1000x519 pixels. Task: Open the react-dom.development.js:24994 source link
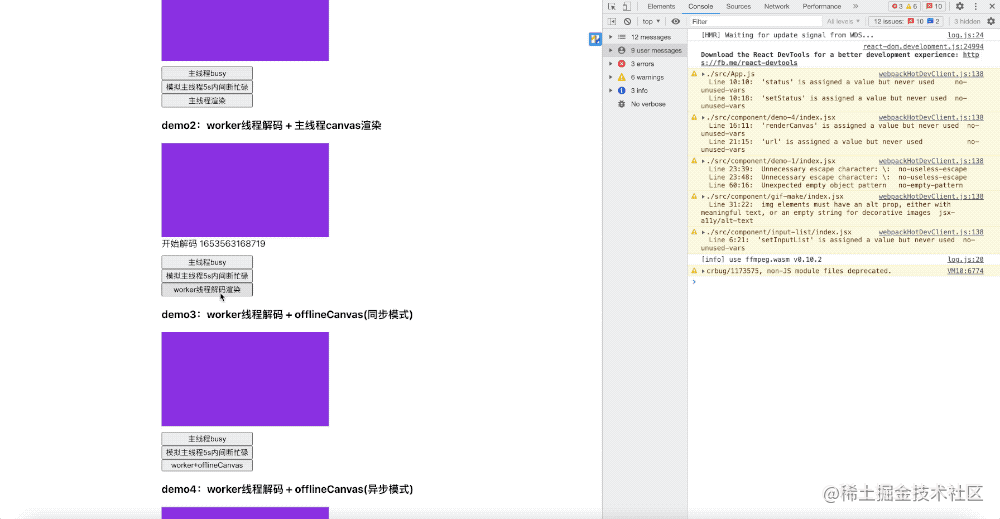[923, 47]
